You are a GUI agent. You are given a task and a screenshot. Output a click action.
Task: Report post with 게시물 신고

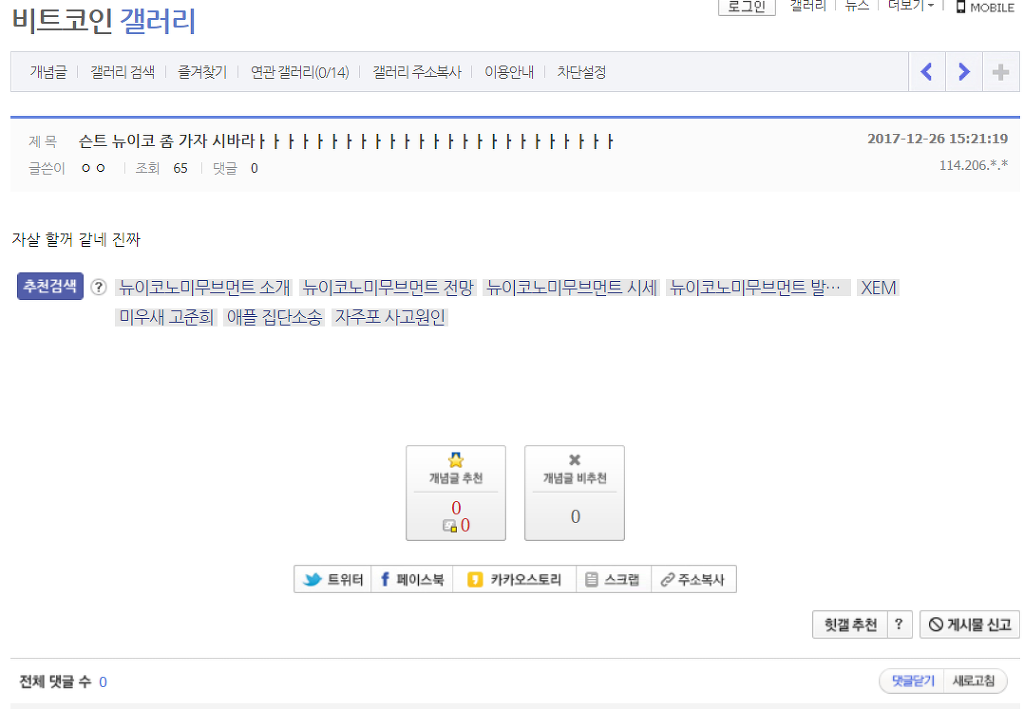click(x=970, y=625)
